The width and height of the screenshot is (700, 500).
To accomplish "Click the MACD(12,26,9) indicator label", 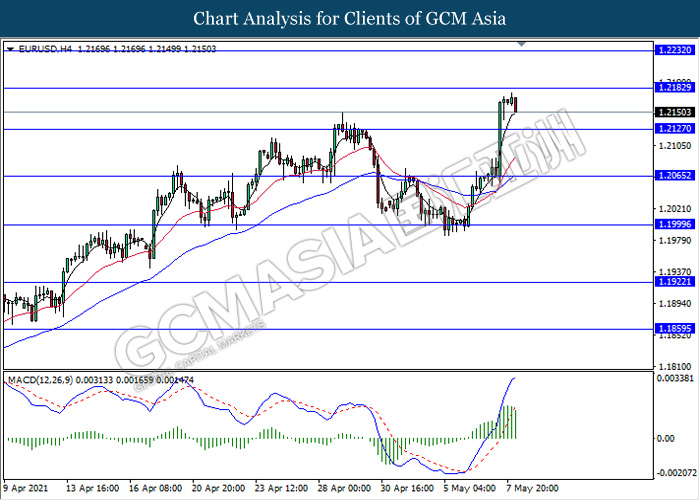I will point(41,380).
